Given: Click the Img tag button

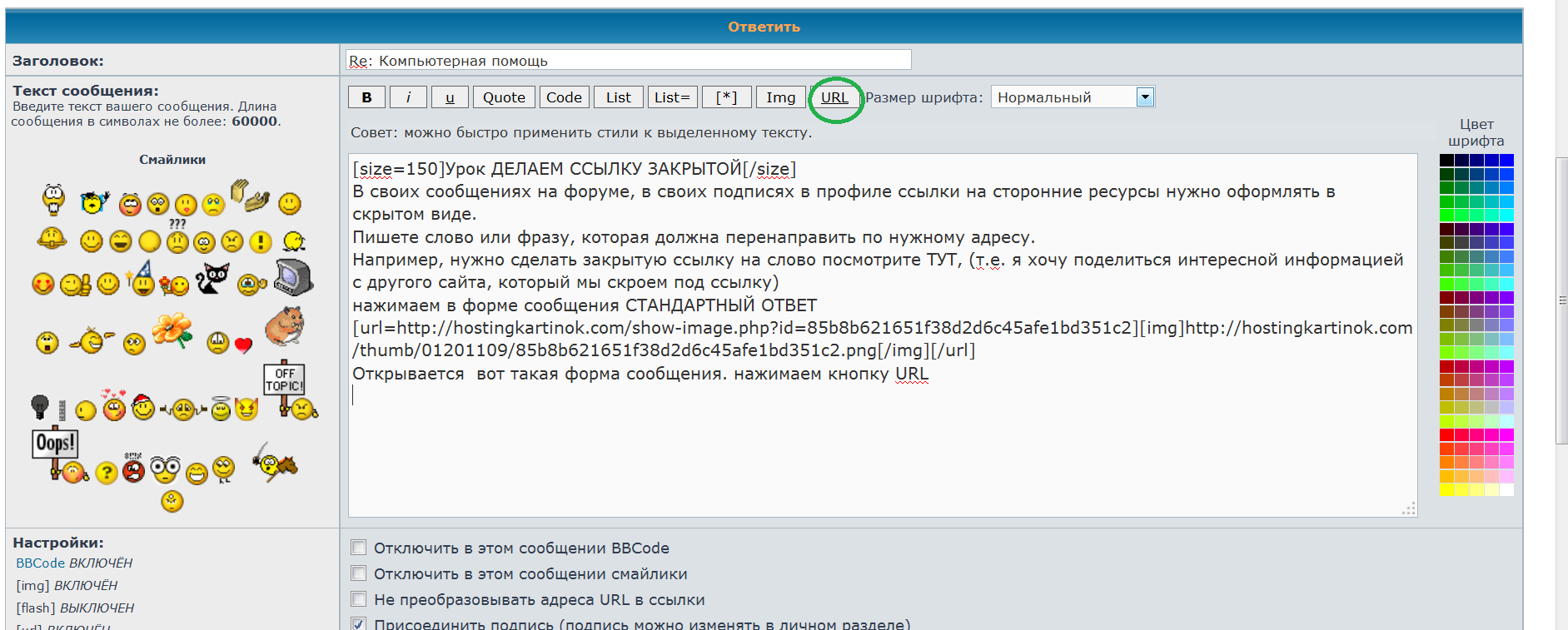Looking at the screenshot, I should click(x=780, y=97).
